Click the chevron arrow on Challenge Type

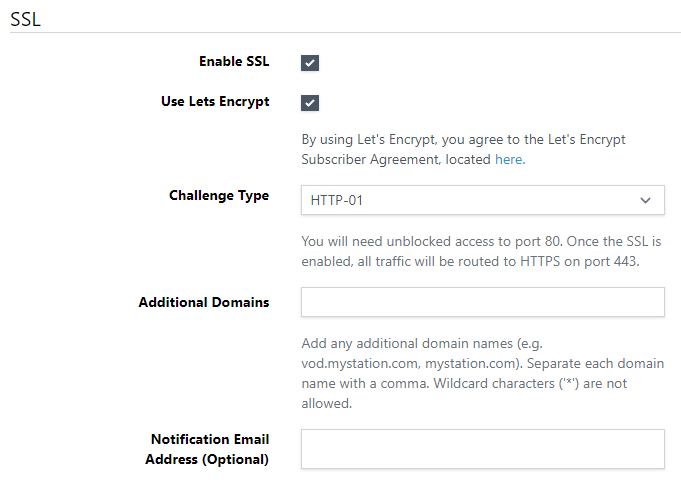click(645, 200)
